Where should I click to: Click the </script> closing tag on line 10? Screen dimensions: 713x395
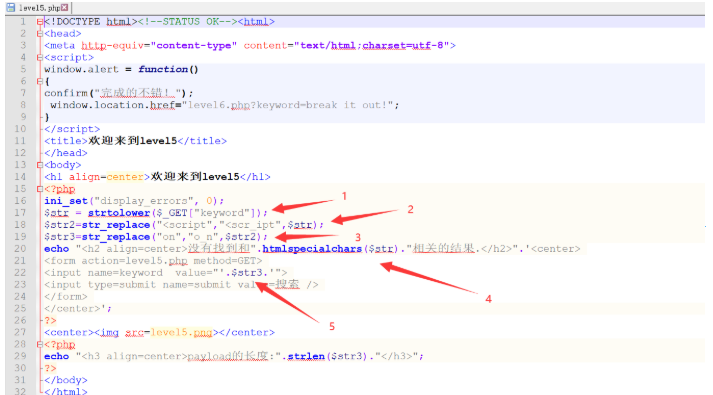tap(72, 129)
